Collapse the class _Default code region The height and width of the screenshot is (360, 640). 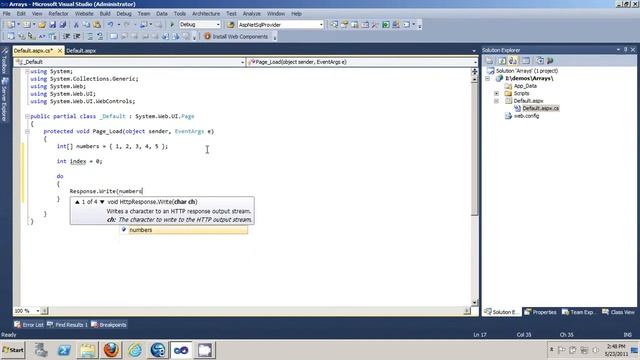(x=27, y=116)
